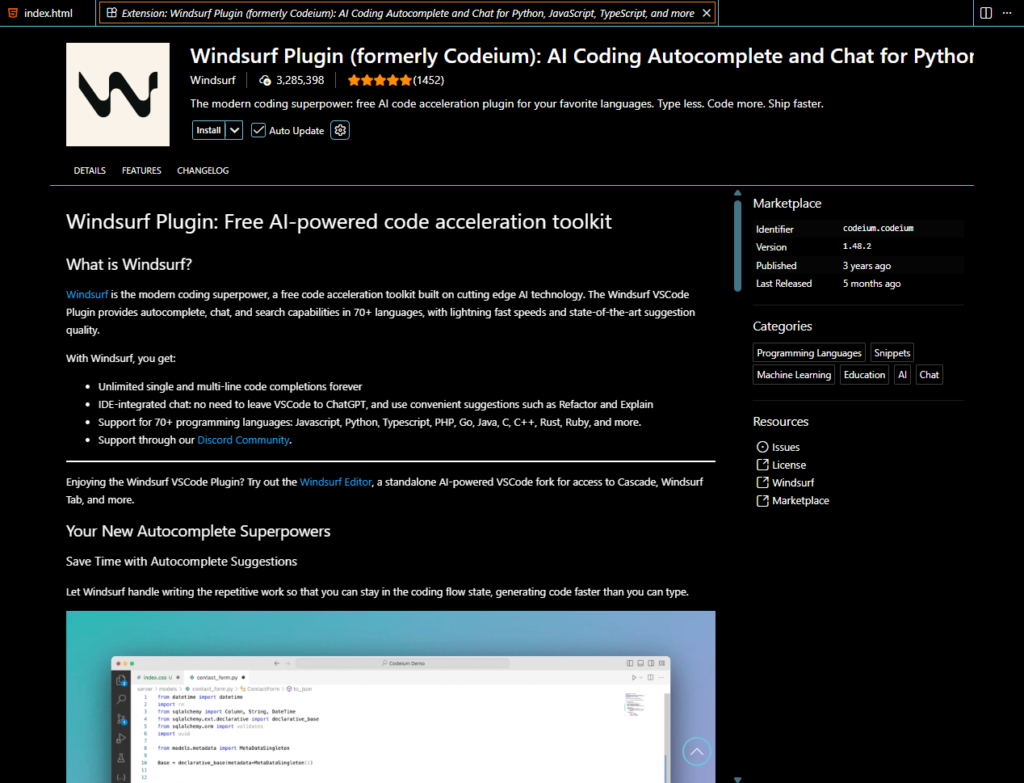The width and height of the screenshot is (1024, 783).
Task: Open the CHANGELOG tab
Action: (x=203, y=171)
